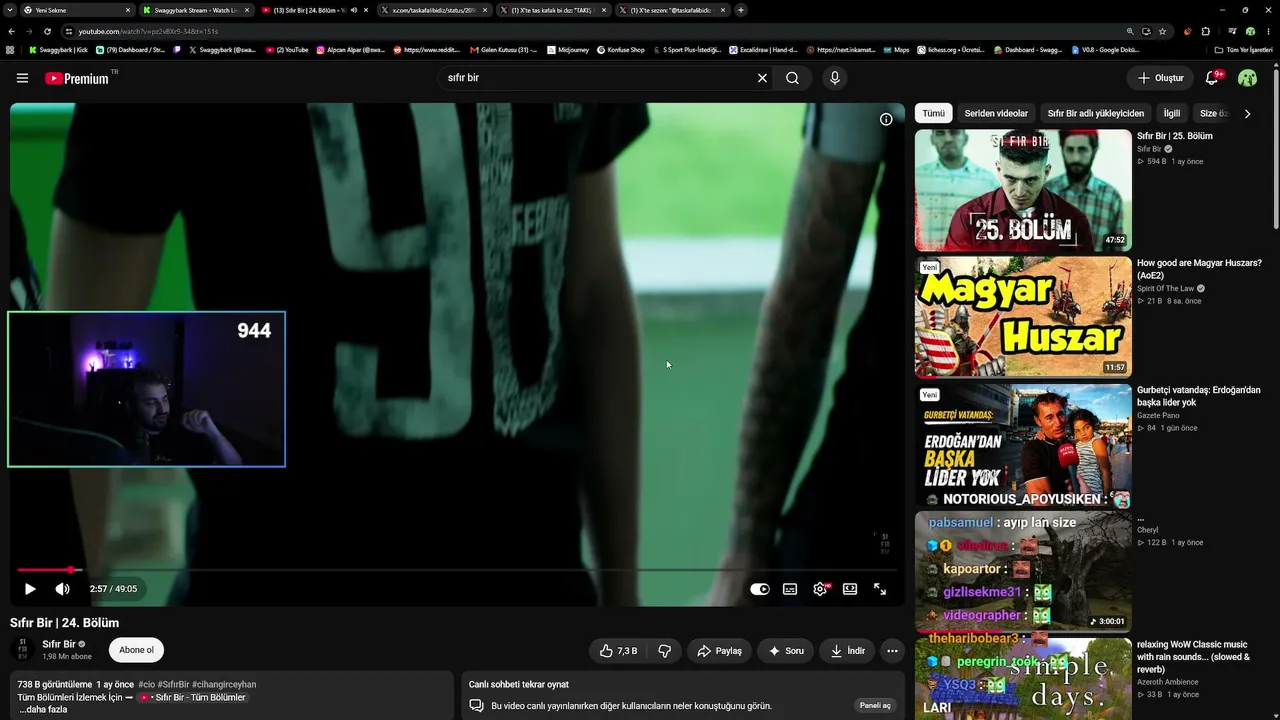Click the browser address bar URL

coord(148,31)
